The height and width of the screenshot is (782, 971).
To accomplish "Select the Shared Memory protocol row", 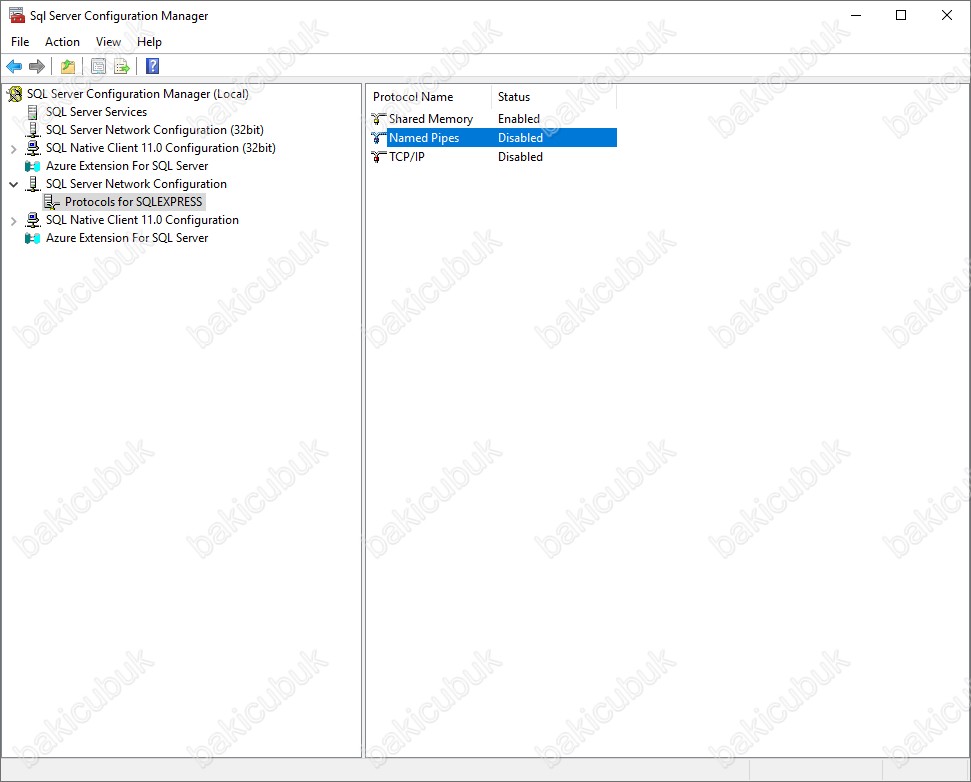I will [493, 119].
